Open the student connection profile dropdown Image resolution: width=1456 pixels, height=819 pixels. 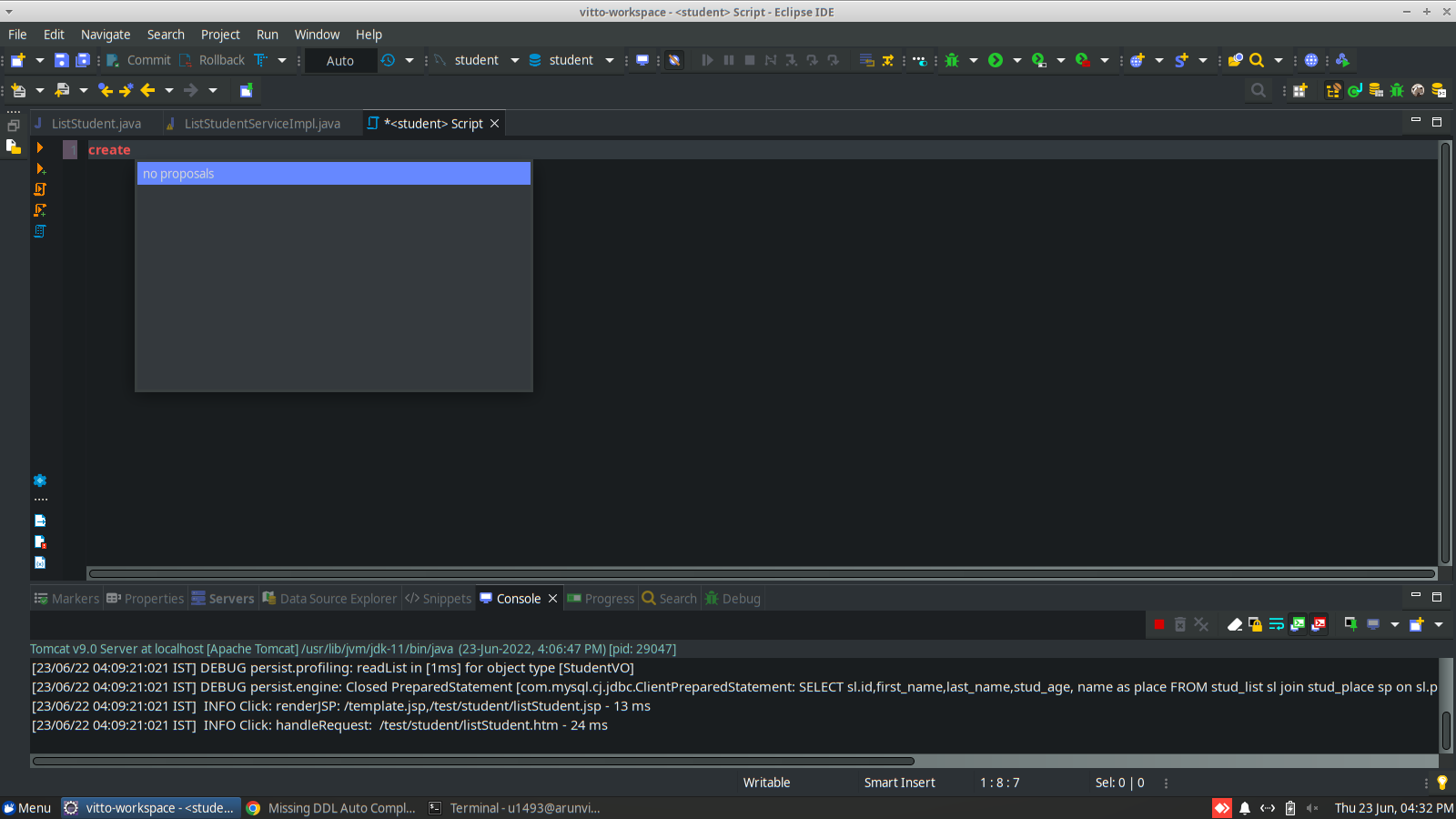click(x=514, y=60)
